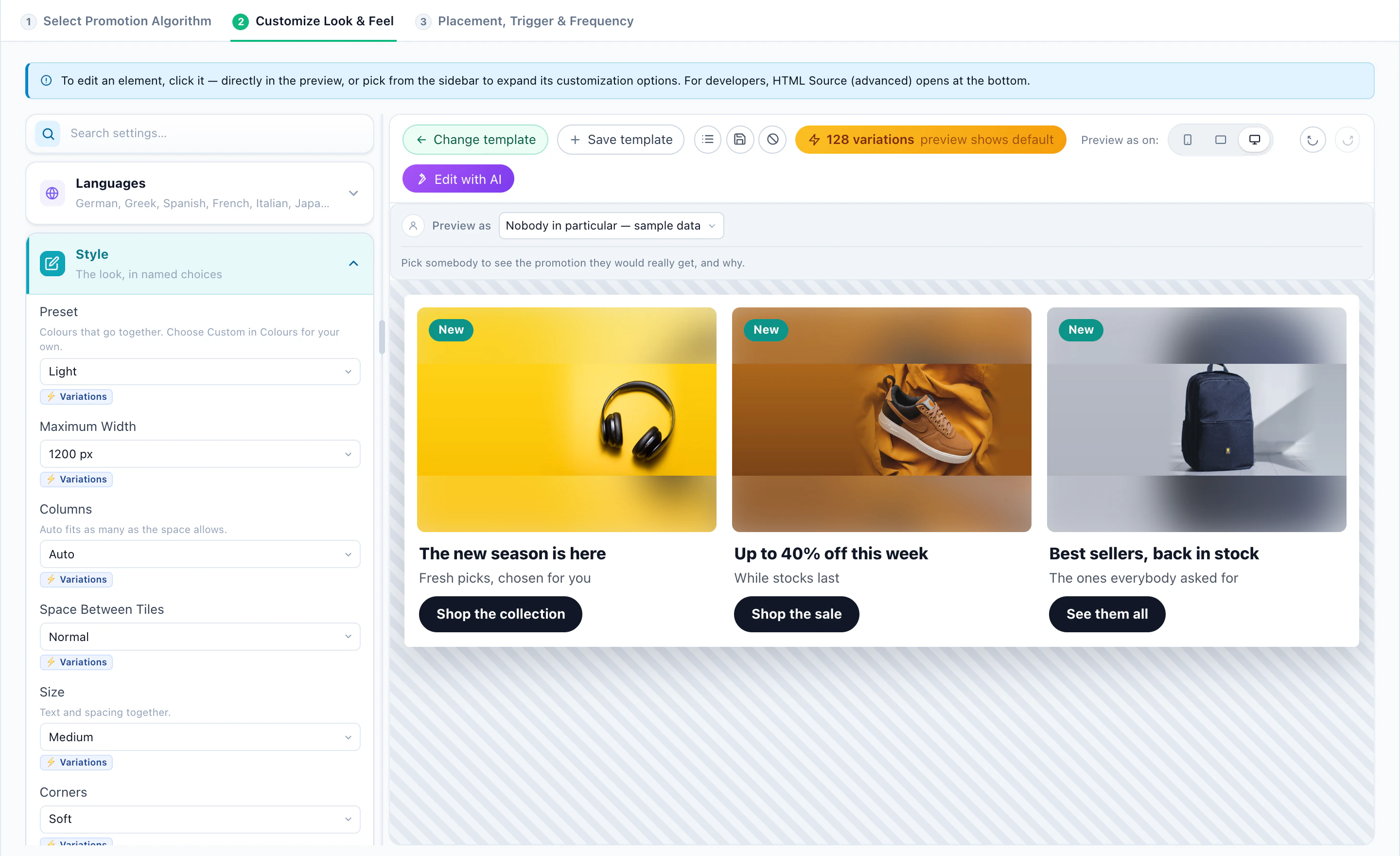Click the info icon in the blue banner
Screen dimensions: 1400x856
[47, 81]
